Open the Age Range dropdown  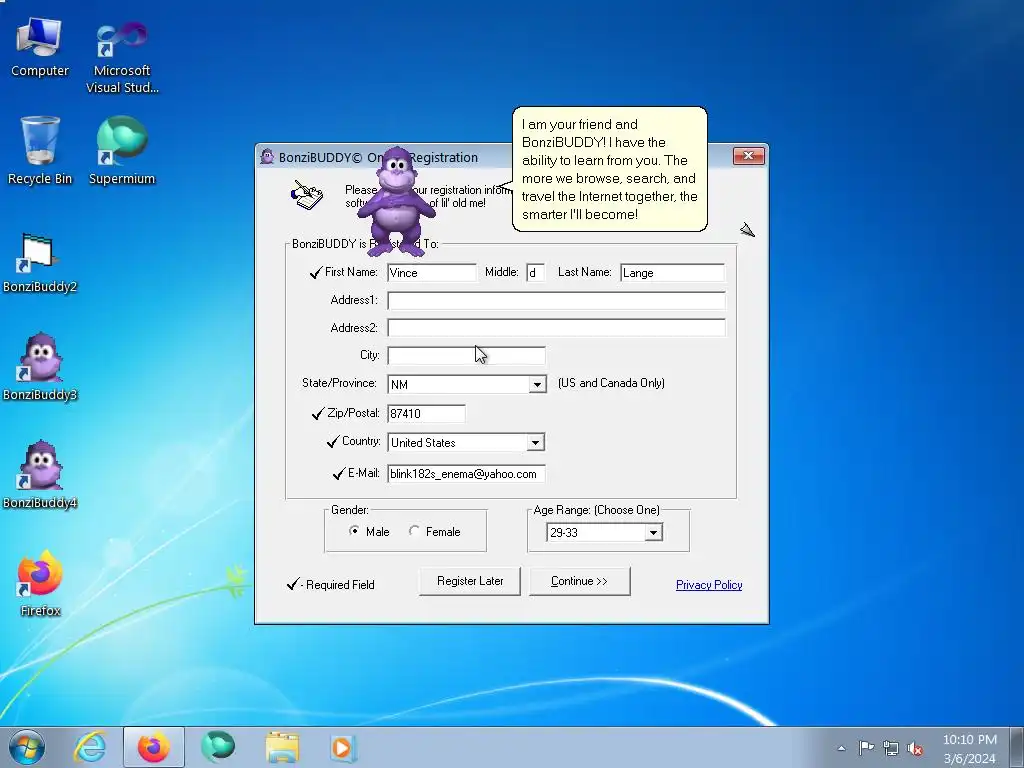coord(653,533)
